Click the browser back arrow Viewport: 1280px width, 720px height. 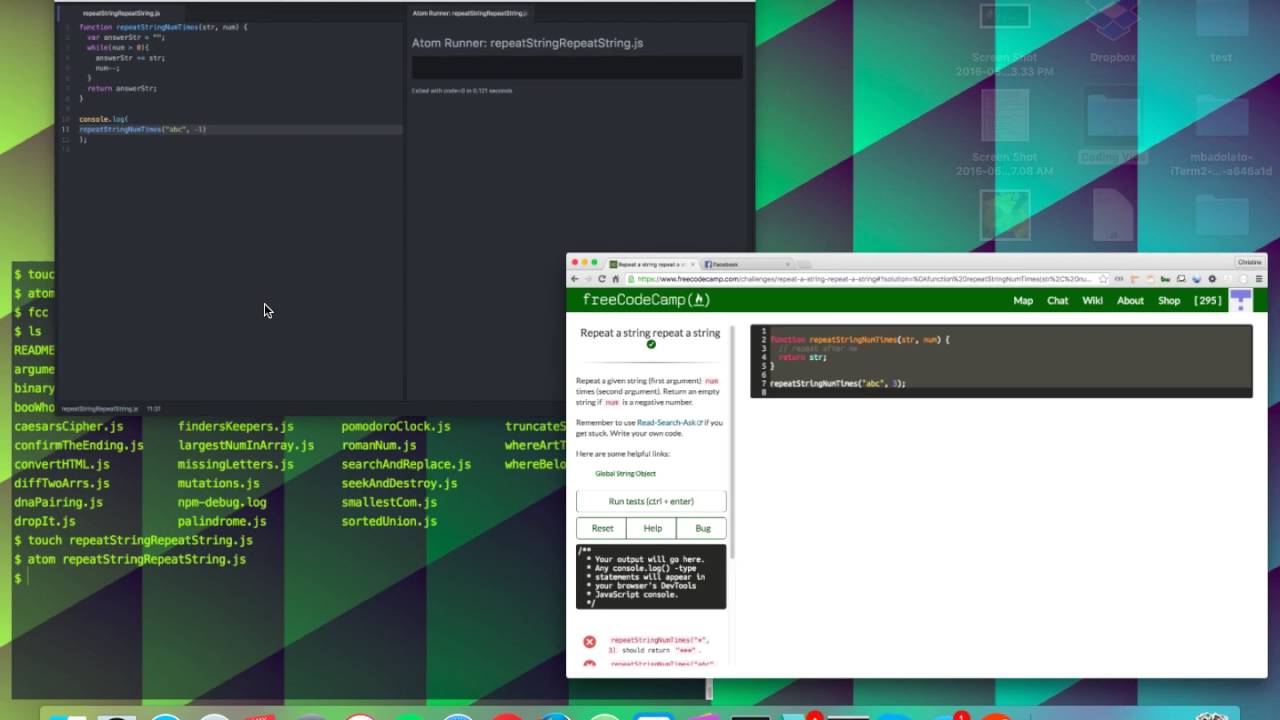coord(575,279)
